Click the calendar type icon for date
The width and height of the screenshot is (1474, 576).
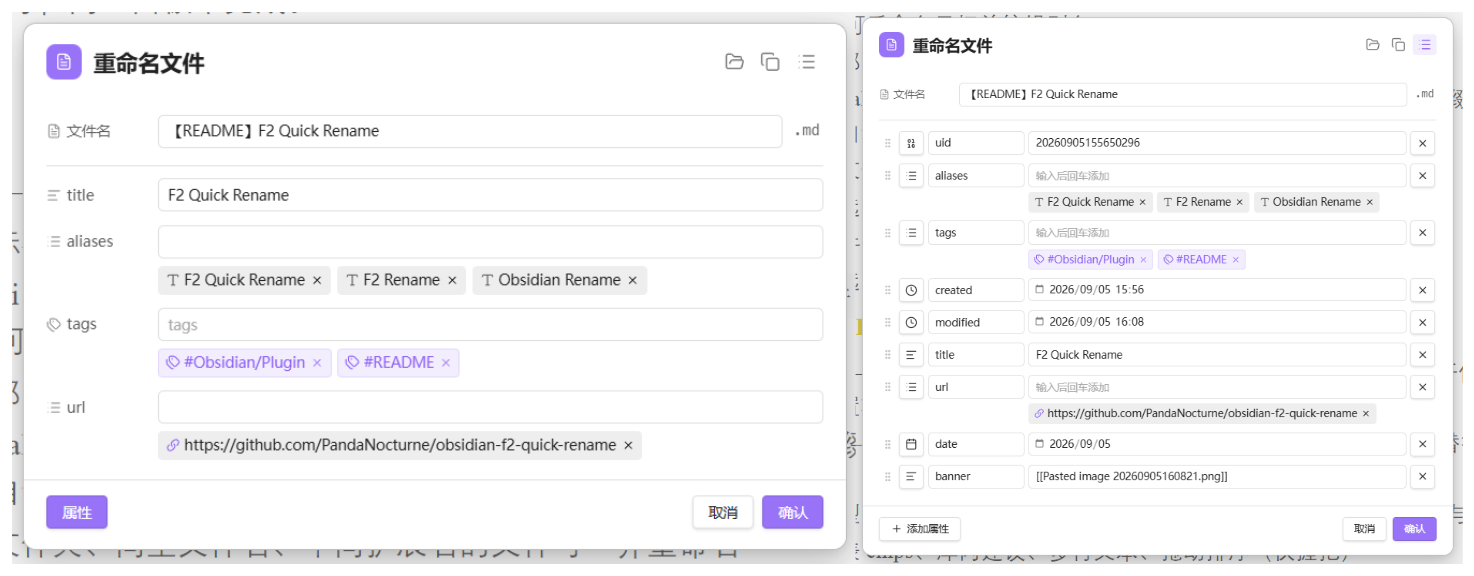click(911, 444)
